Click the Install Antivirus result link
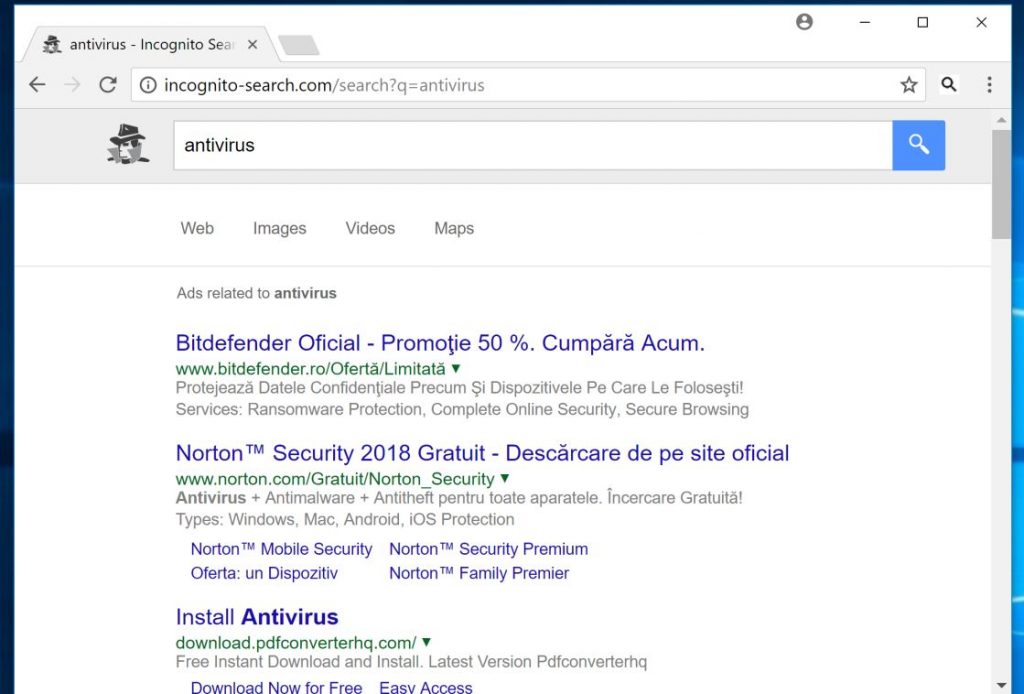Viewport: 1024px width, 694px height. [257, 616]
